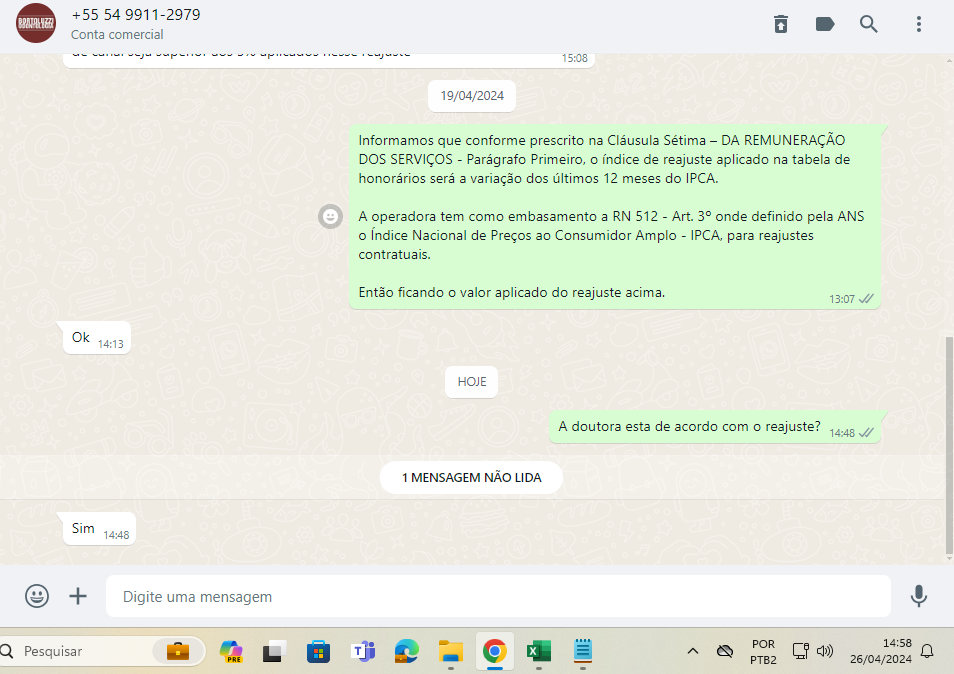Image resolution: width=954 pixels, height=674 pixels.
Task: Open notifications bell in taskbar
Action: tap(927, 651)
